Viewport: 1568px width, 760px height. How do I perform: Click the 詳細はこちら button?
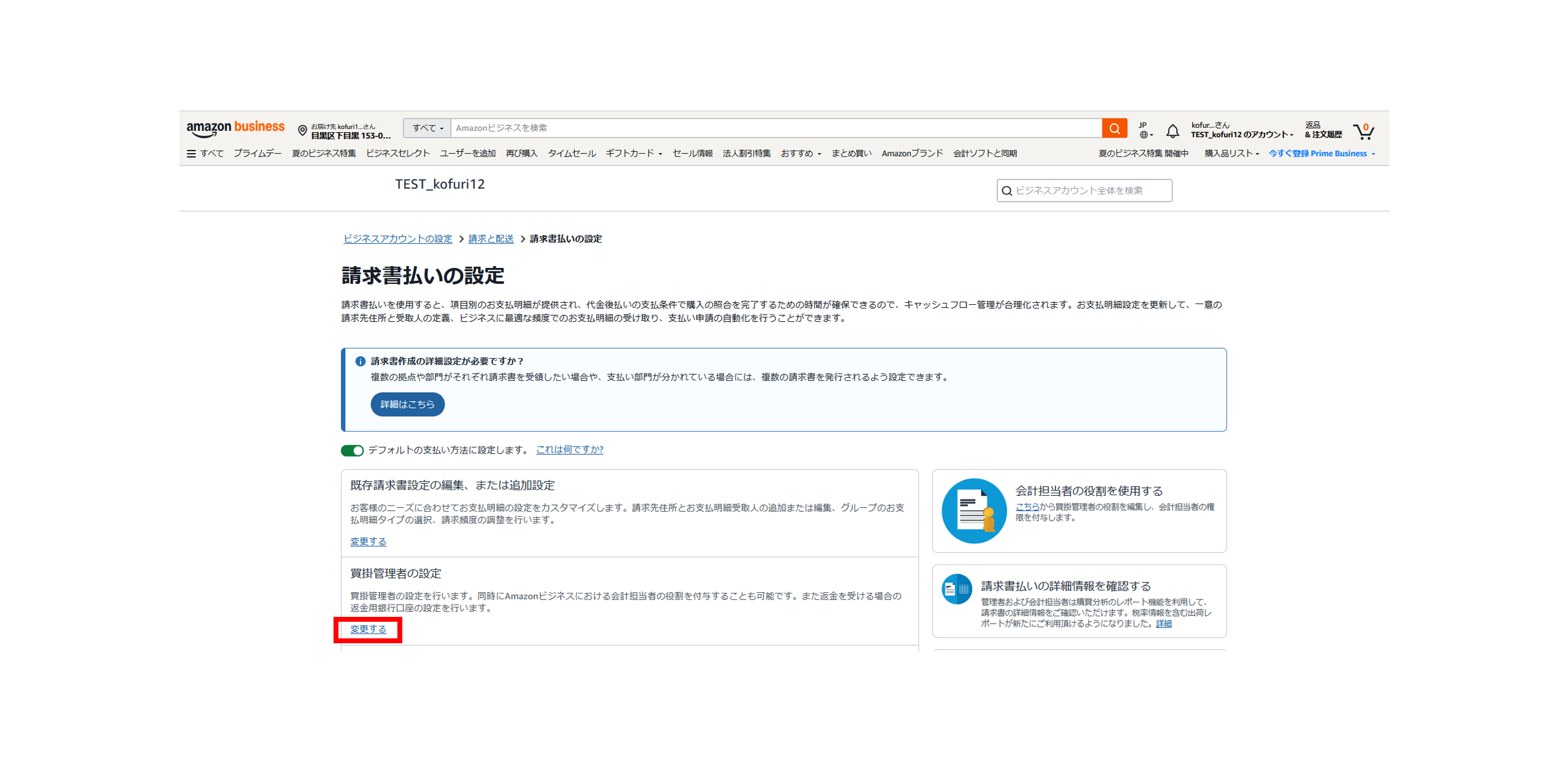(407, 404)
